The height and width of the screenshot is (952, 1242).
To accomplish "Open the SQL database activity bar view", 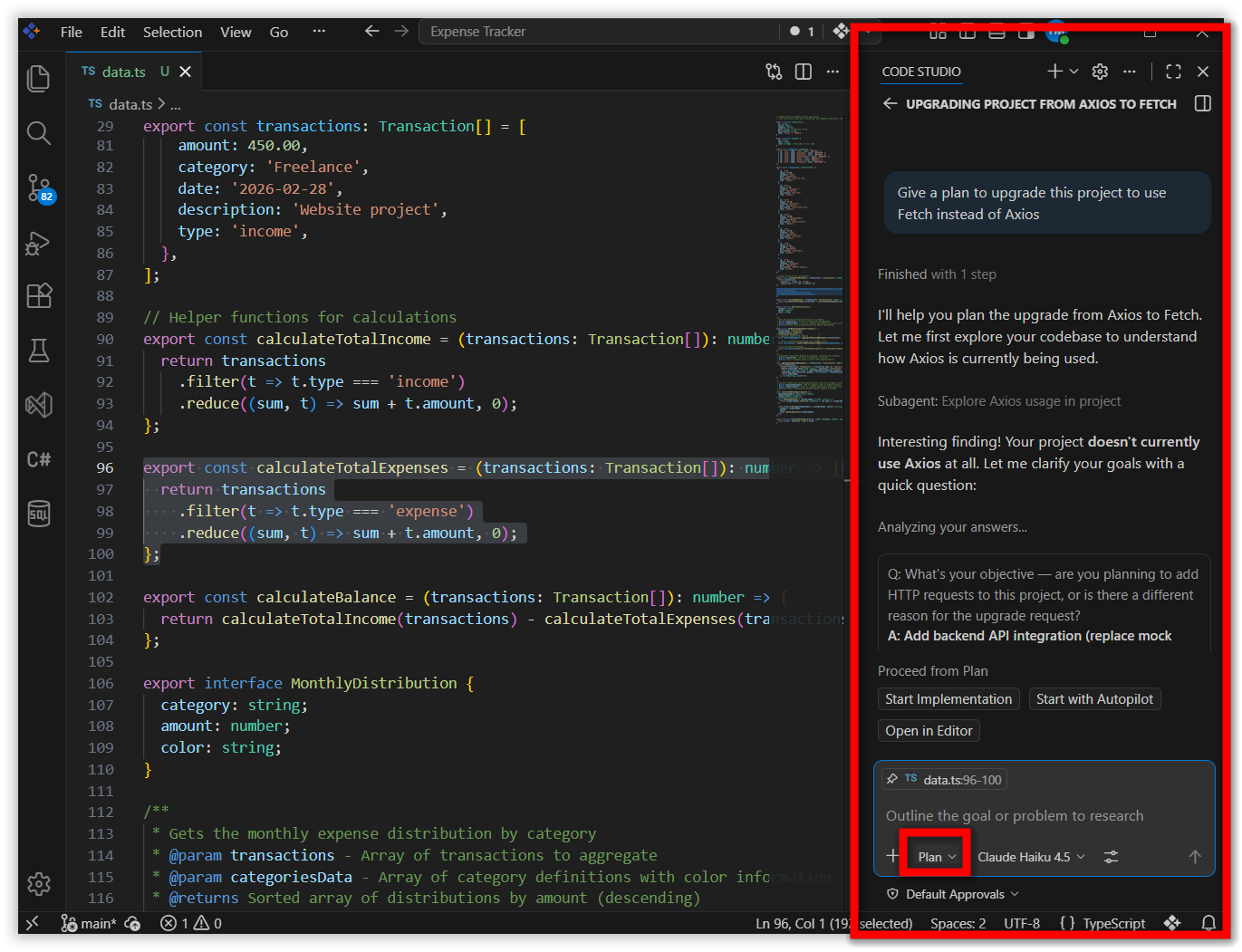I will tap(38, 514).
